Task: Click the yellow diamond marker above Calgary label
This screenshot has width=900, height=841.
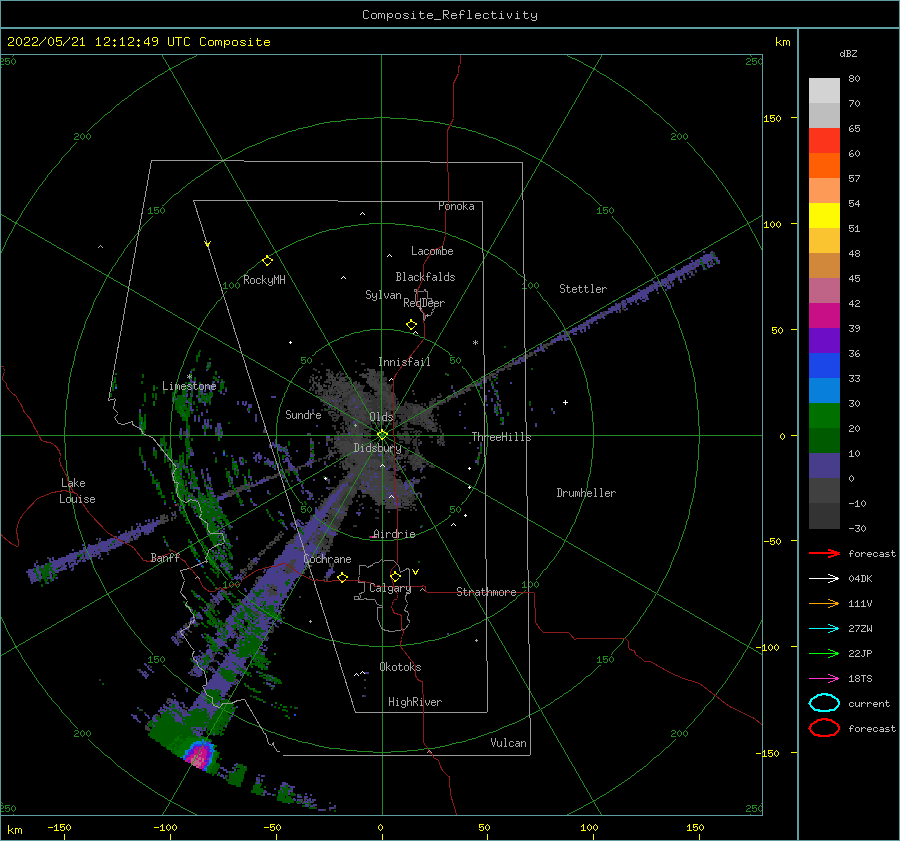Action: point(395,576)
